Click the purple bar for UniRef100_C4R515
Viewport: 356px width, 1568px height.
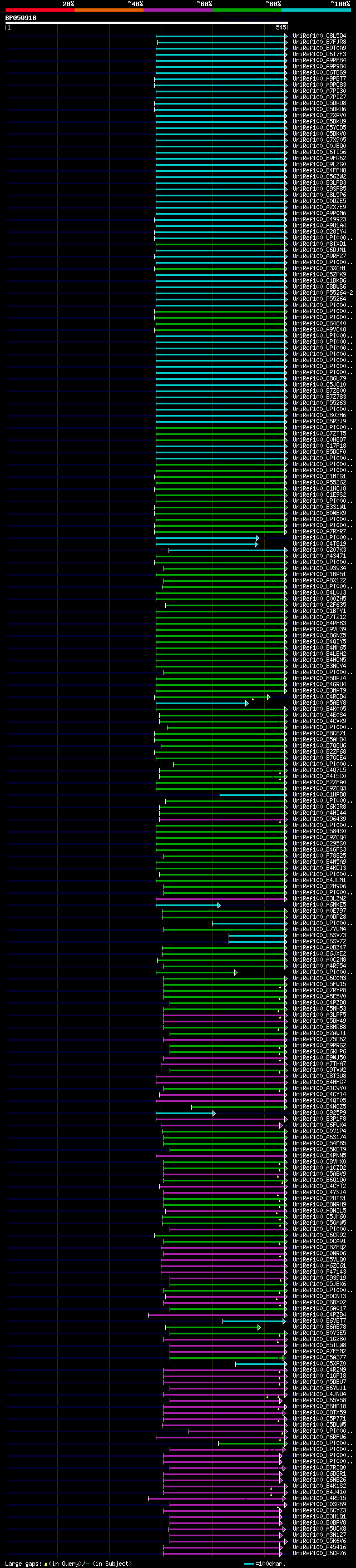pyautogui.click(x=217, y=1498)
